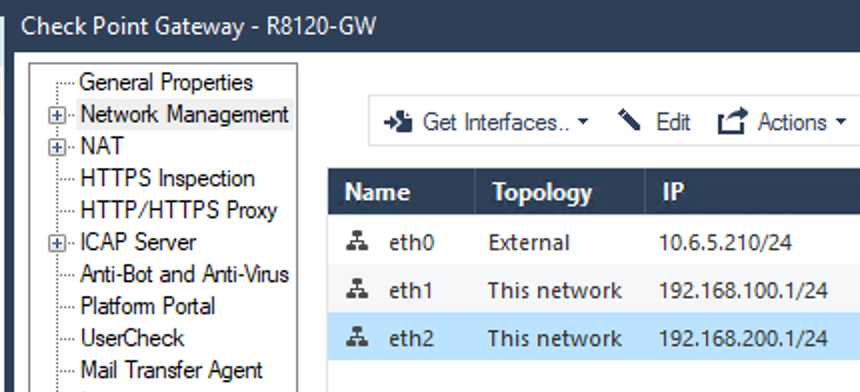The image size is (860, 392).
Task: Click the eth2 network interface icon
Action: [357, 336]
